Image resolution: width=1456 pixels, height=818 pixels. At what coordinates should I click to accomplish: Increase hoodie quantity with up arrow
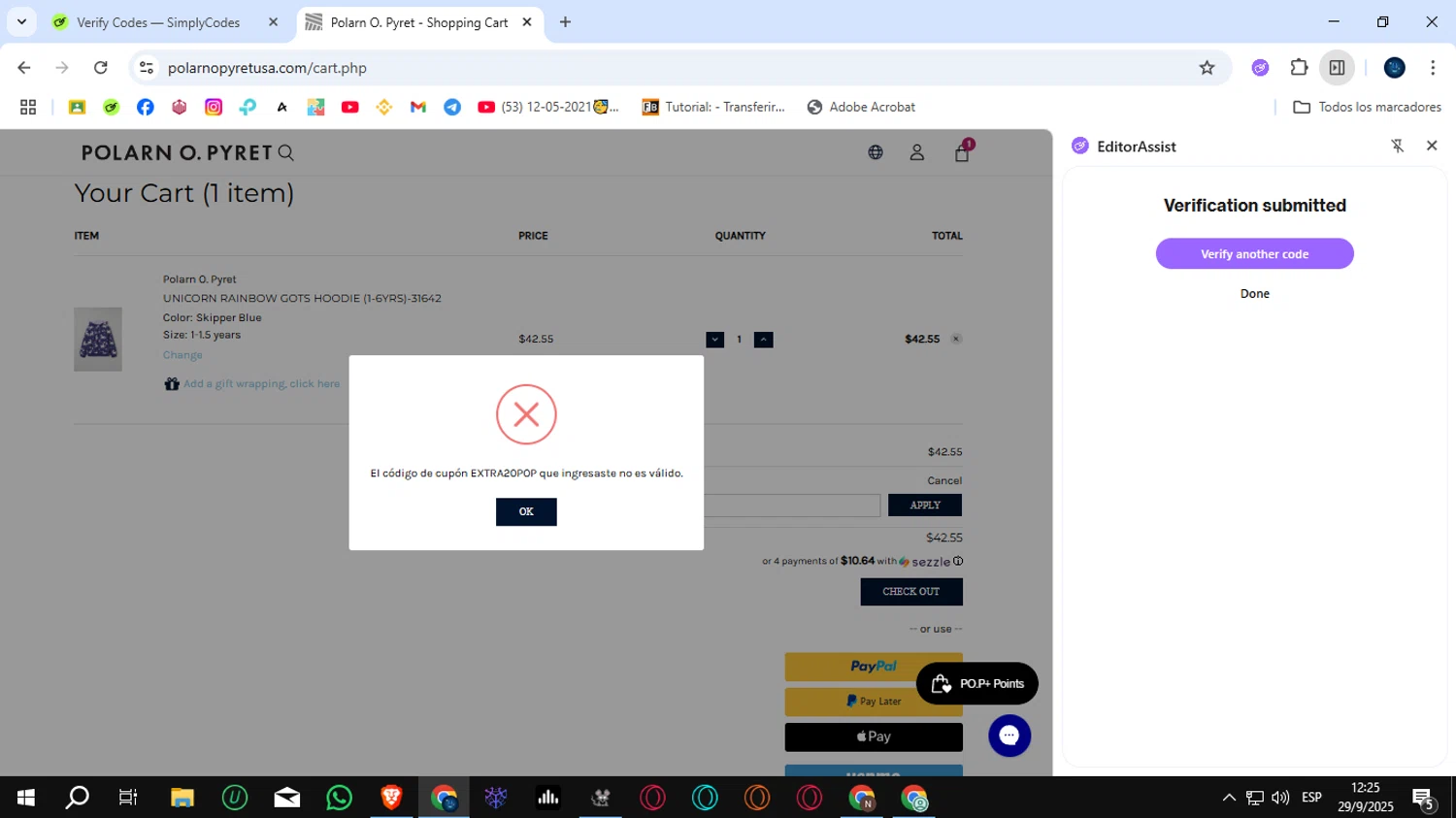coord(764,340)
